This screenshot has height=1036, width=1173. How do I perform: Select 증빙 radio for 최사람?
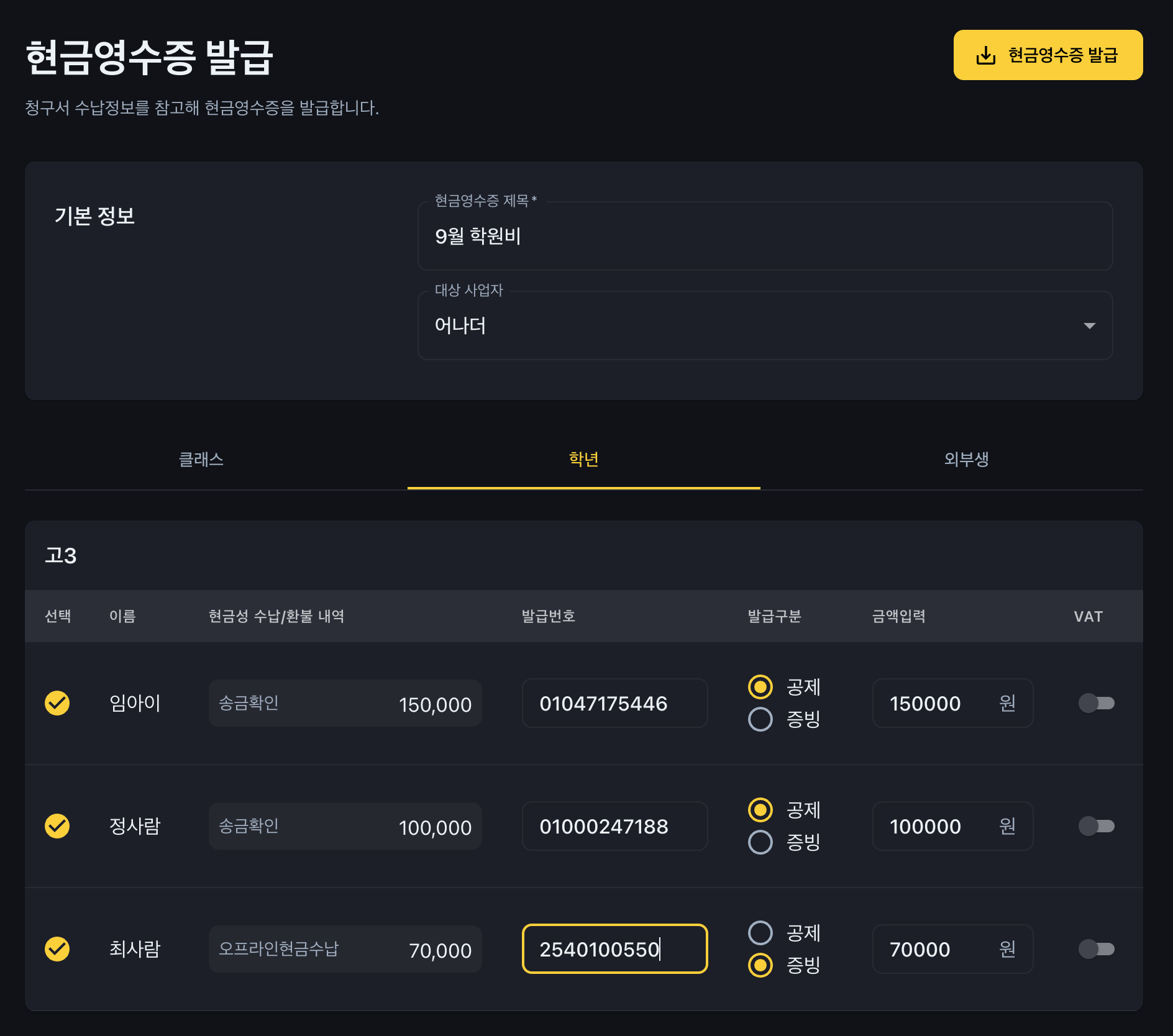pos(760,965)
